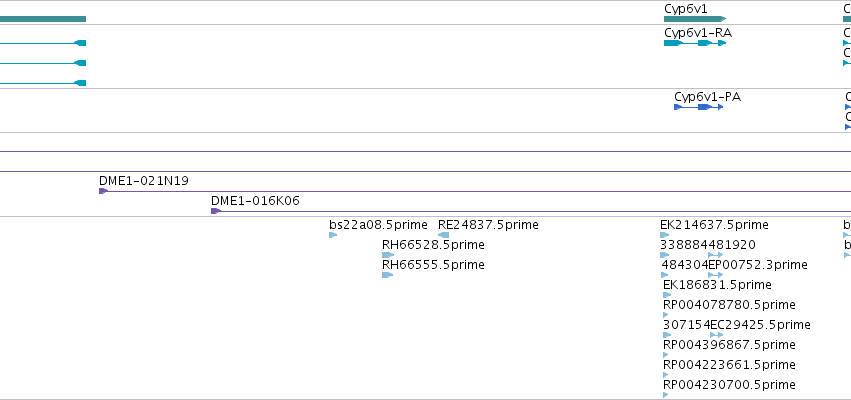Click the RP004396867.5prime label
This screenshot has width=851, height=400.
coord(729,345)
